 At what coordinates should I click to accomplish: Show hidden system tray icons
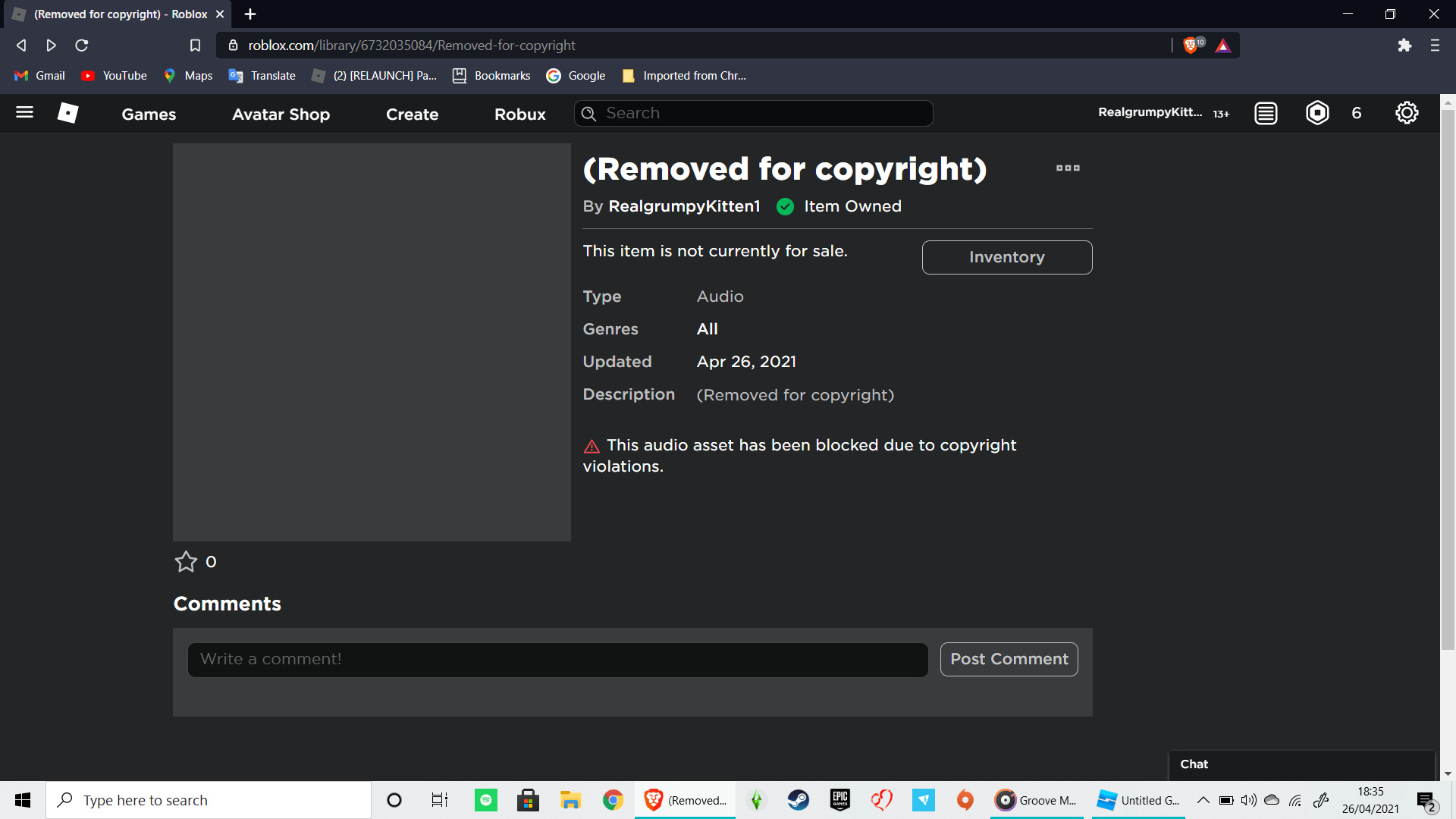point(1203,800)
